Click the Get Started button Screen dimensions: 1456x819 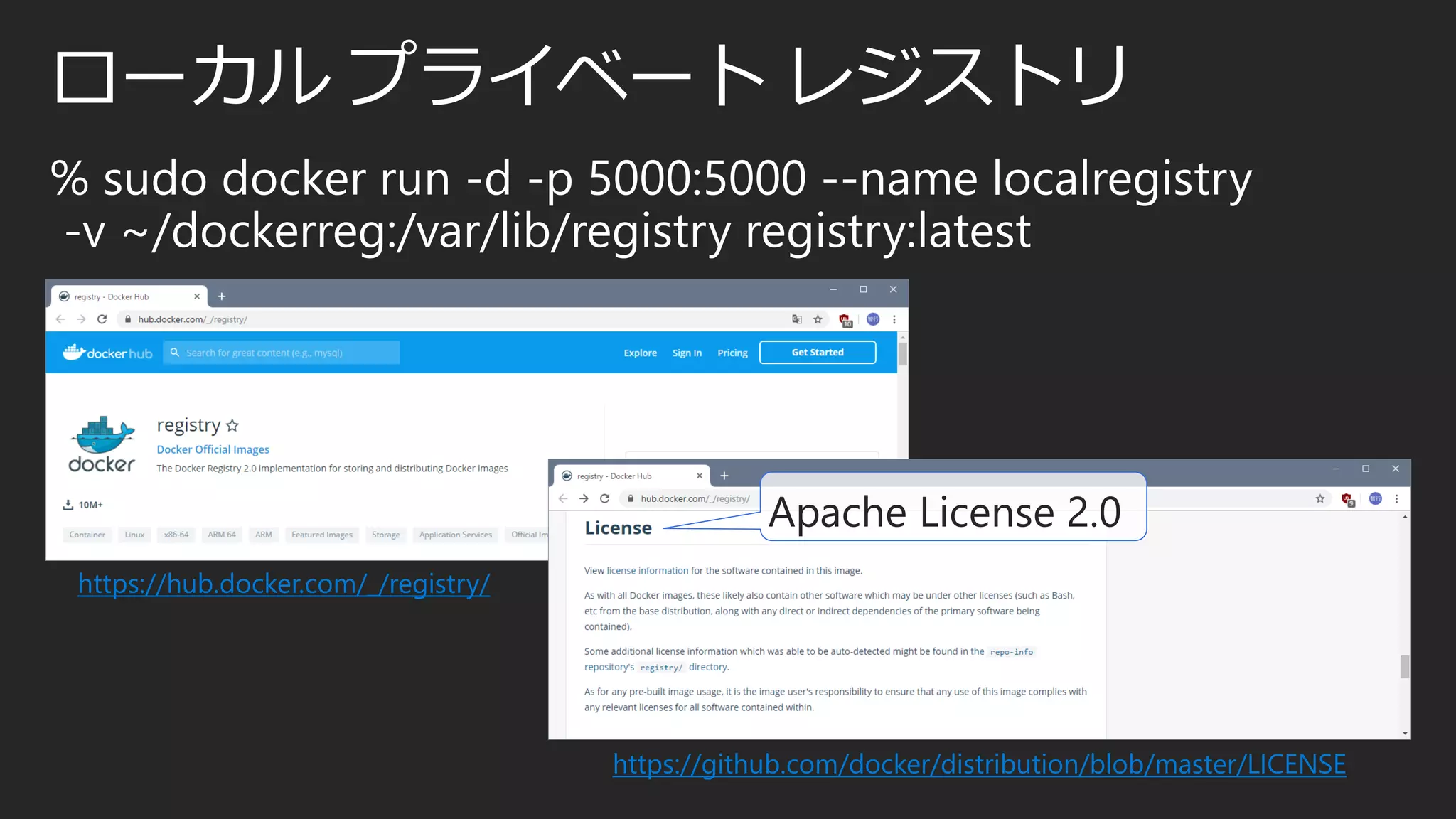(x=818, y=352)
